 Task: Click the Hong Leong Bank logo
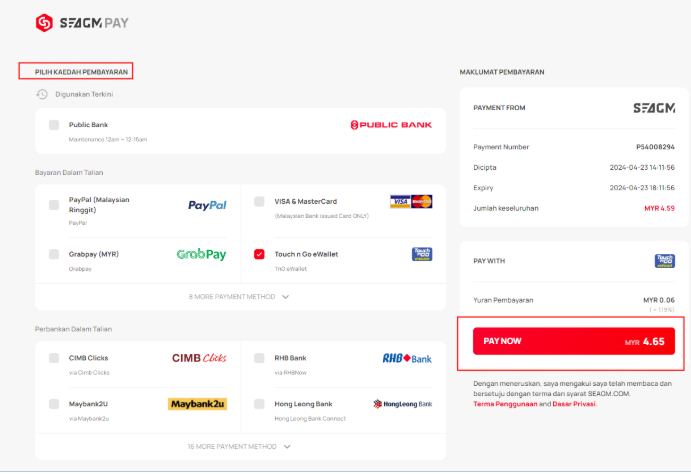402,404
